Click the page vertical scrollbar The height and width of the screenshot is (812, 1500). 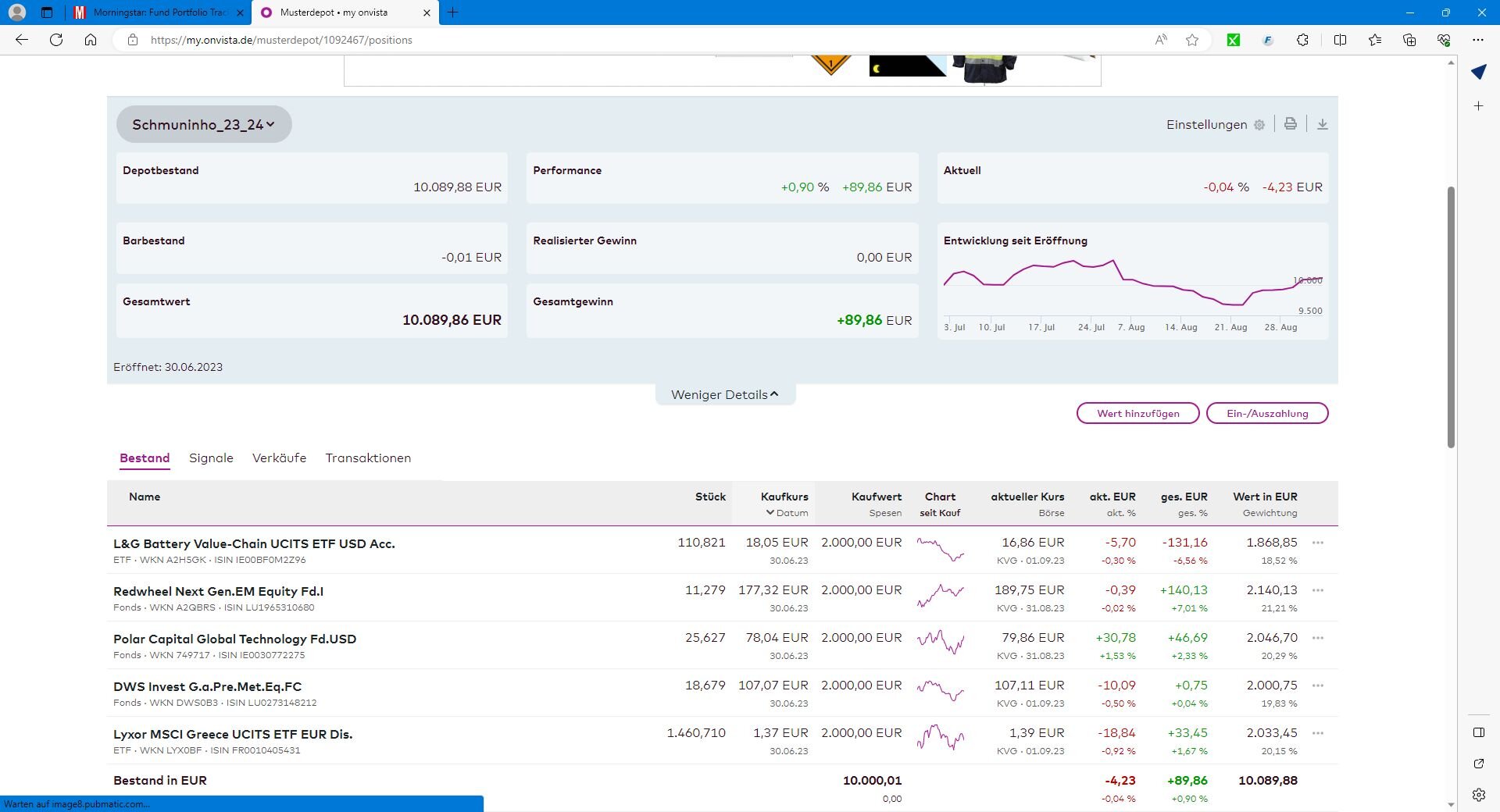click(1451, 316)
